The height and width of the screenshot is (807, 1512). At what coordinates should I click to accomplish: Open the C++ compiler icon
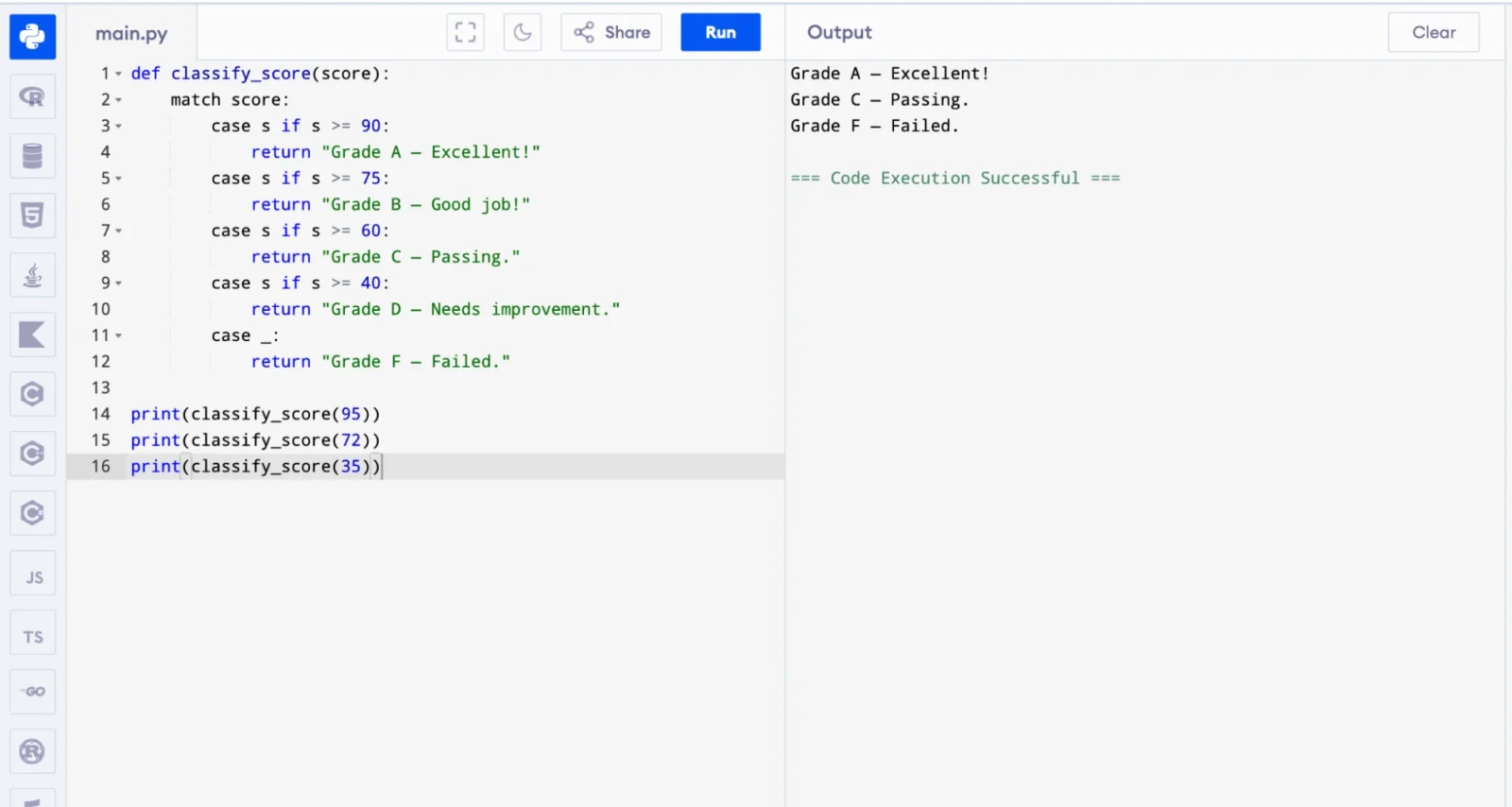click(32, 454)
